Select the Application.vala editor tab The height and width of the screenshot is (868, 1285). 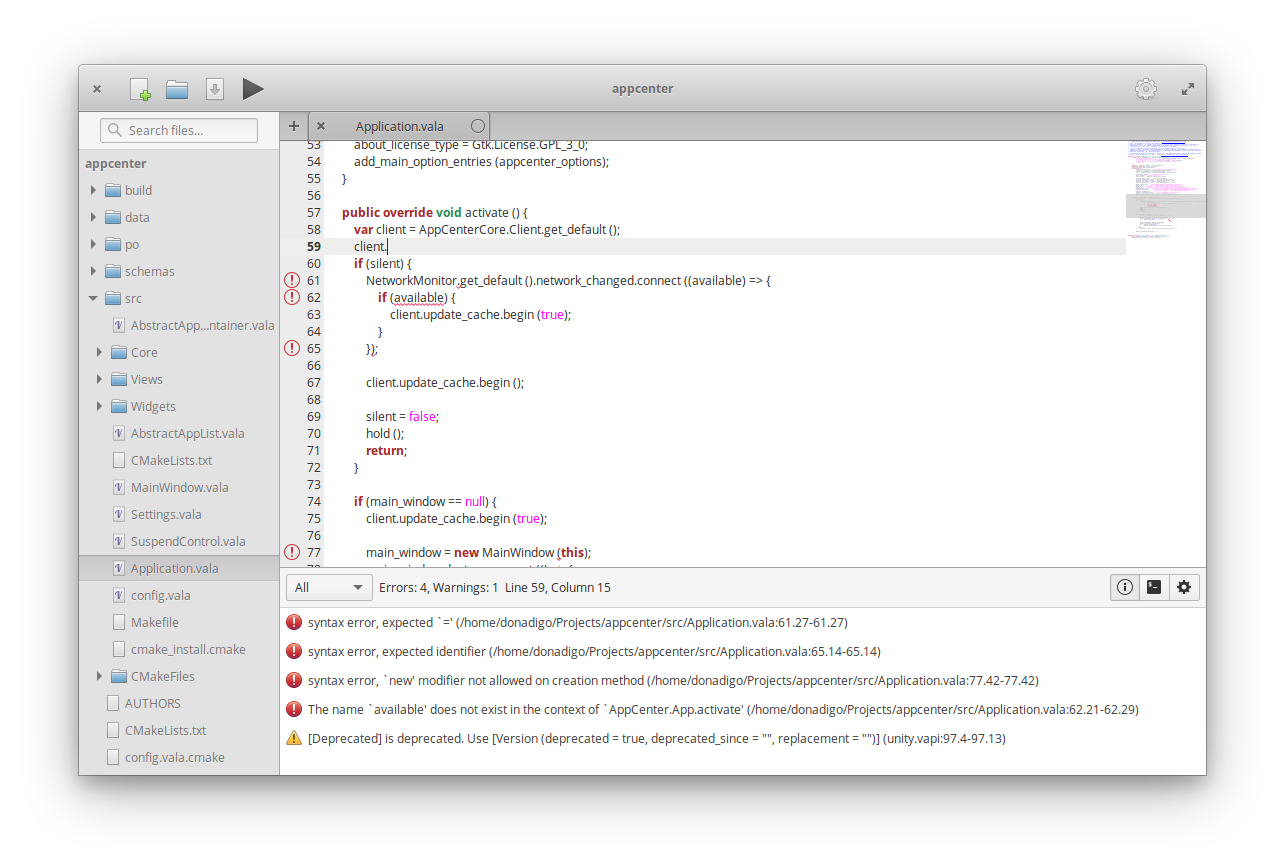click(x=399, y=126)
